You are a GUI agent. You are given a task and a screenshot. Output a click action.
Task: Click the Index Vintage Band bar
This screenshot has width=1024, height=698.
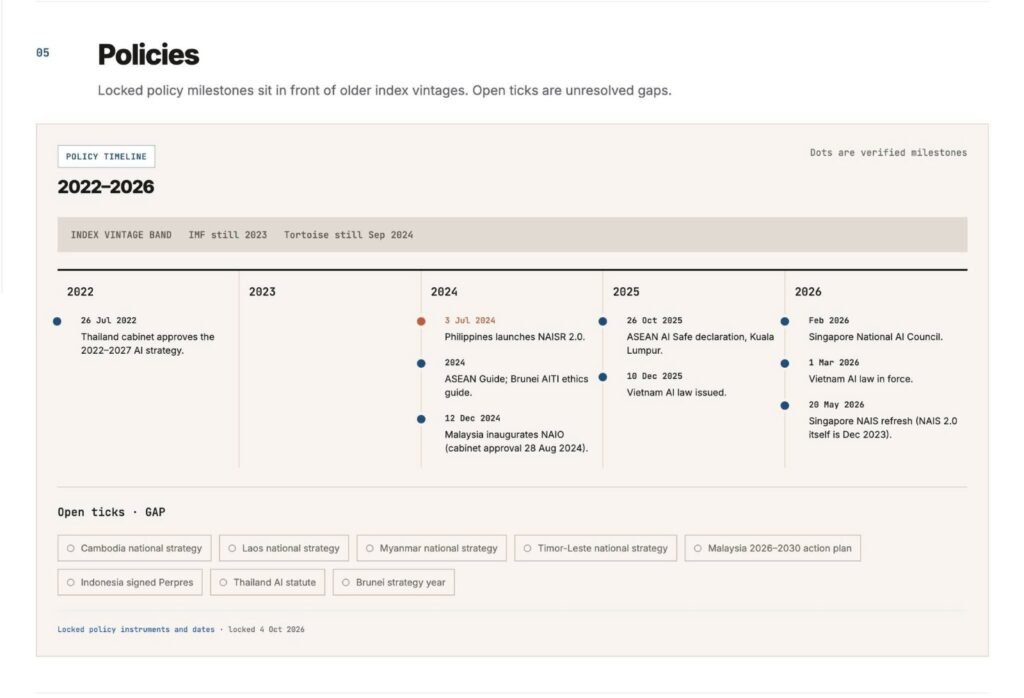[x=512, y=234]
